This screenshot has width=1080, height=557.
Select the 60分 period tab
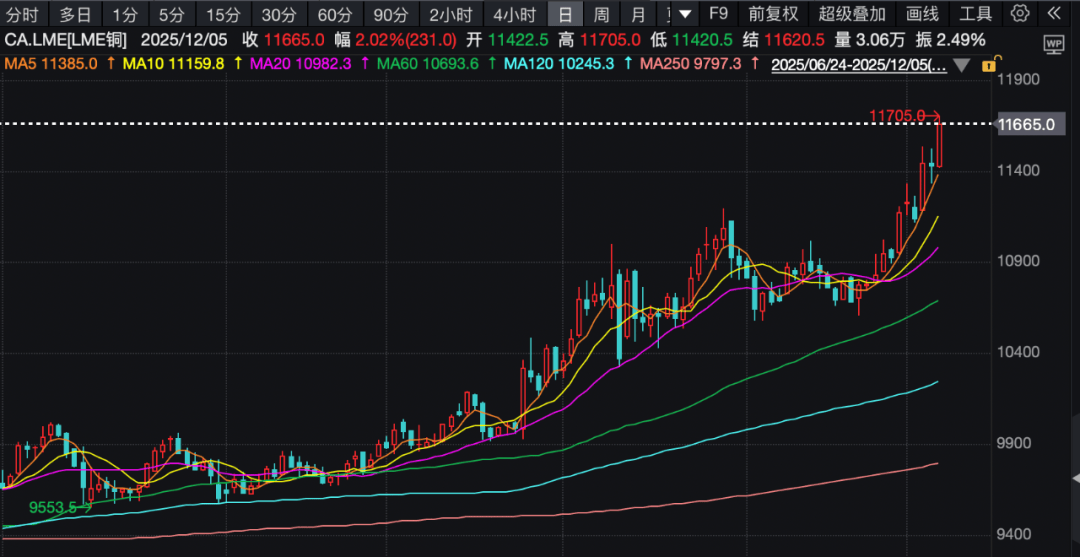coord(334,14)
